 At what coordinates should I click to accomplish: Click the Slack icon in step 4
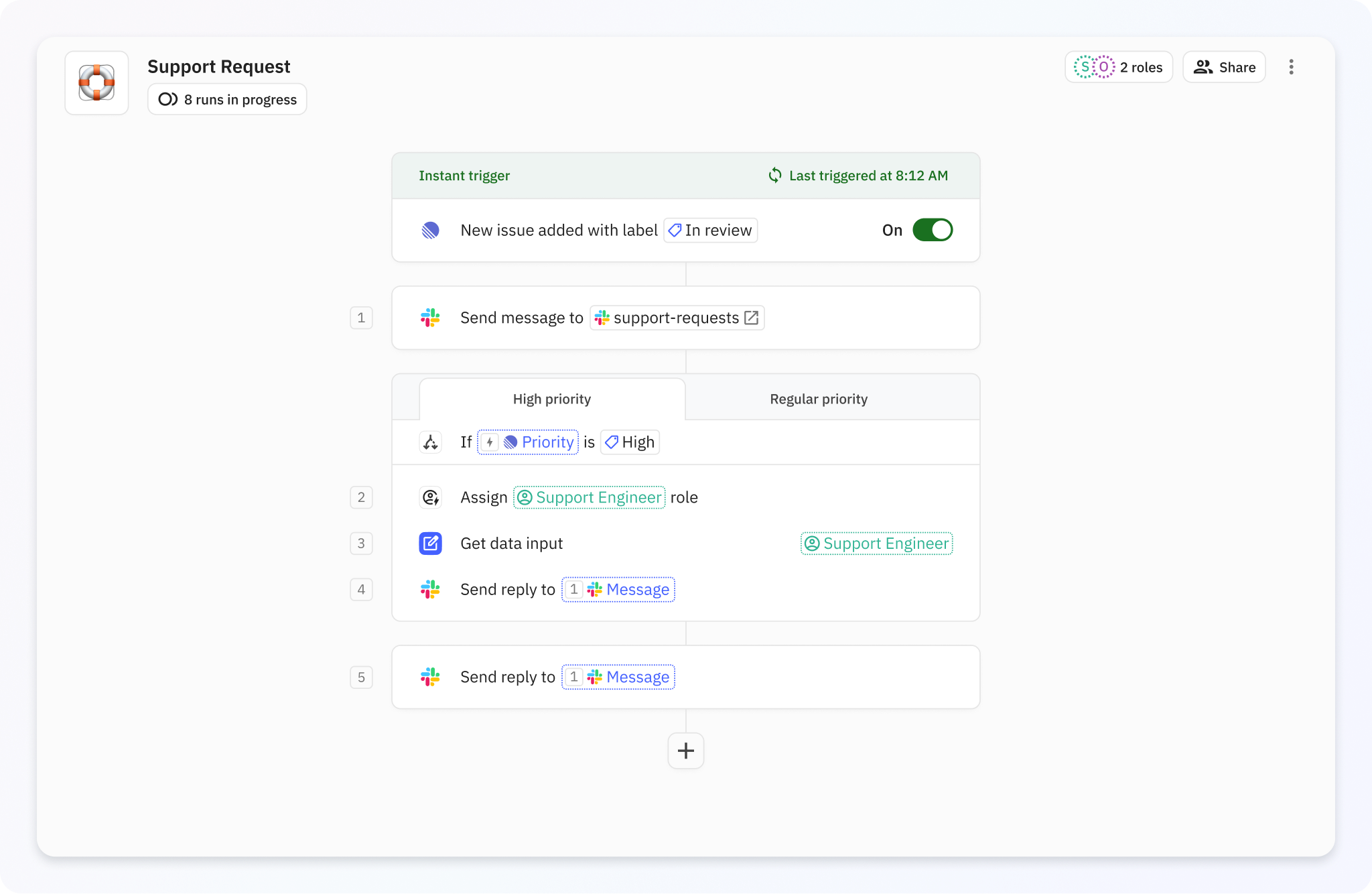[x=430, y=590]
